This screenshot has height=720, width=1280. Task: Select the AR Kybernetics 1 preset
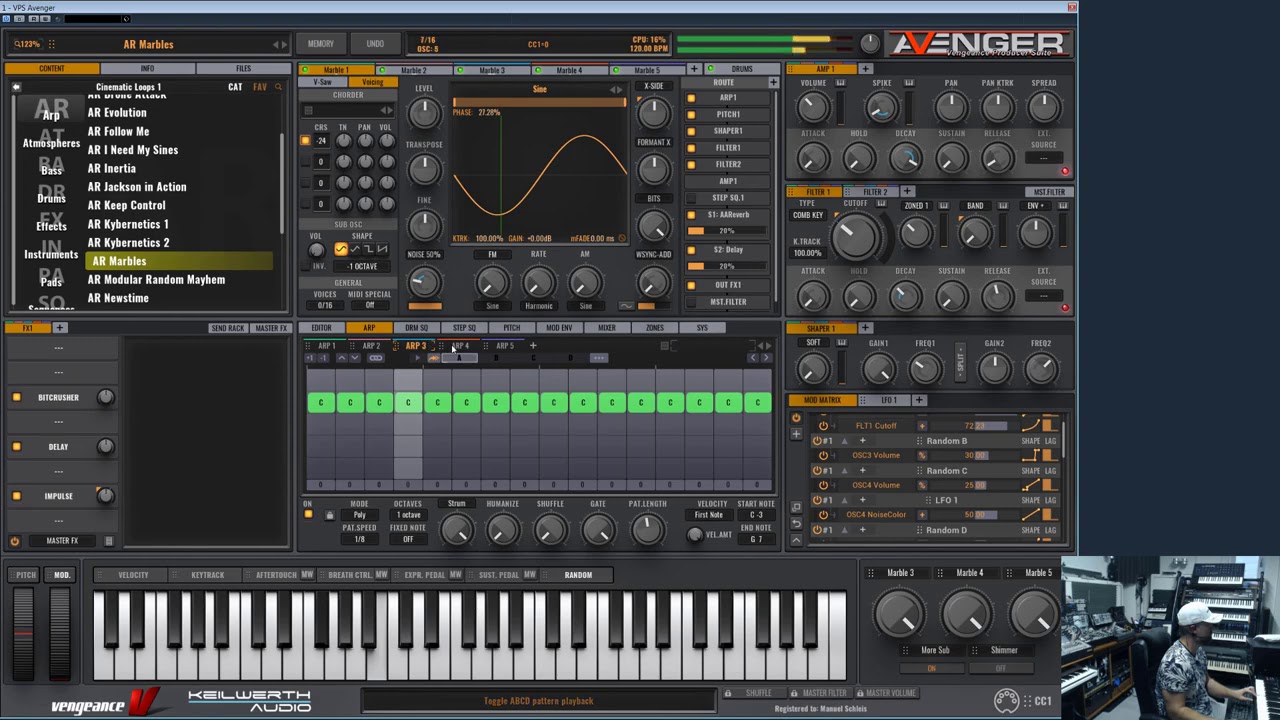128,224
